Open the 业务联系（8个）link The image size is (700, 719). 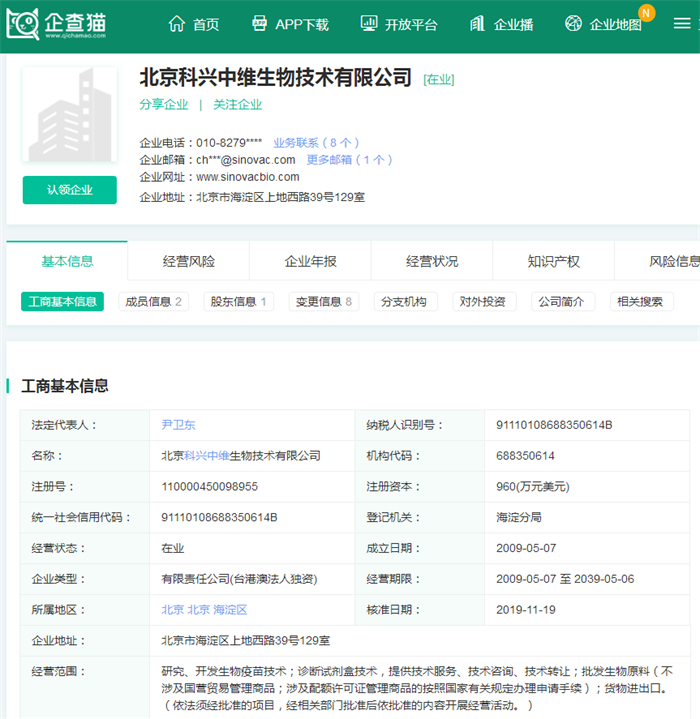coord(316,143)
